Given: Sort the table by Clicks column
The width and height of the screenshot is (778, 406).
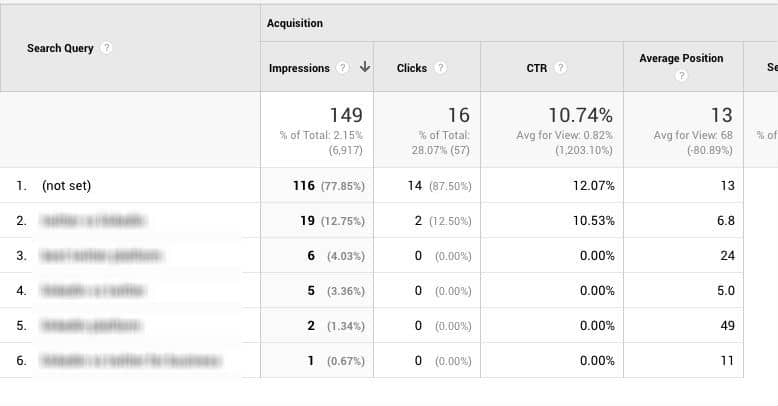Looking at the screenshot, I should point(412,68).
